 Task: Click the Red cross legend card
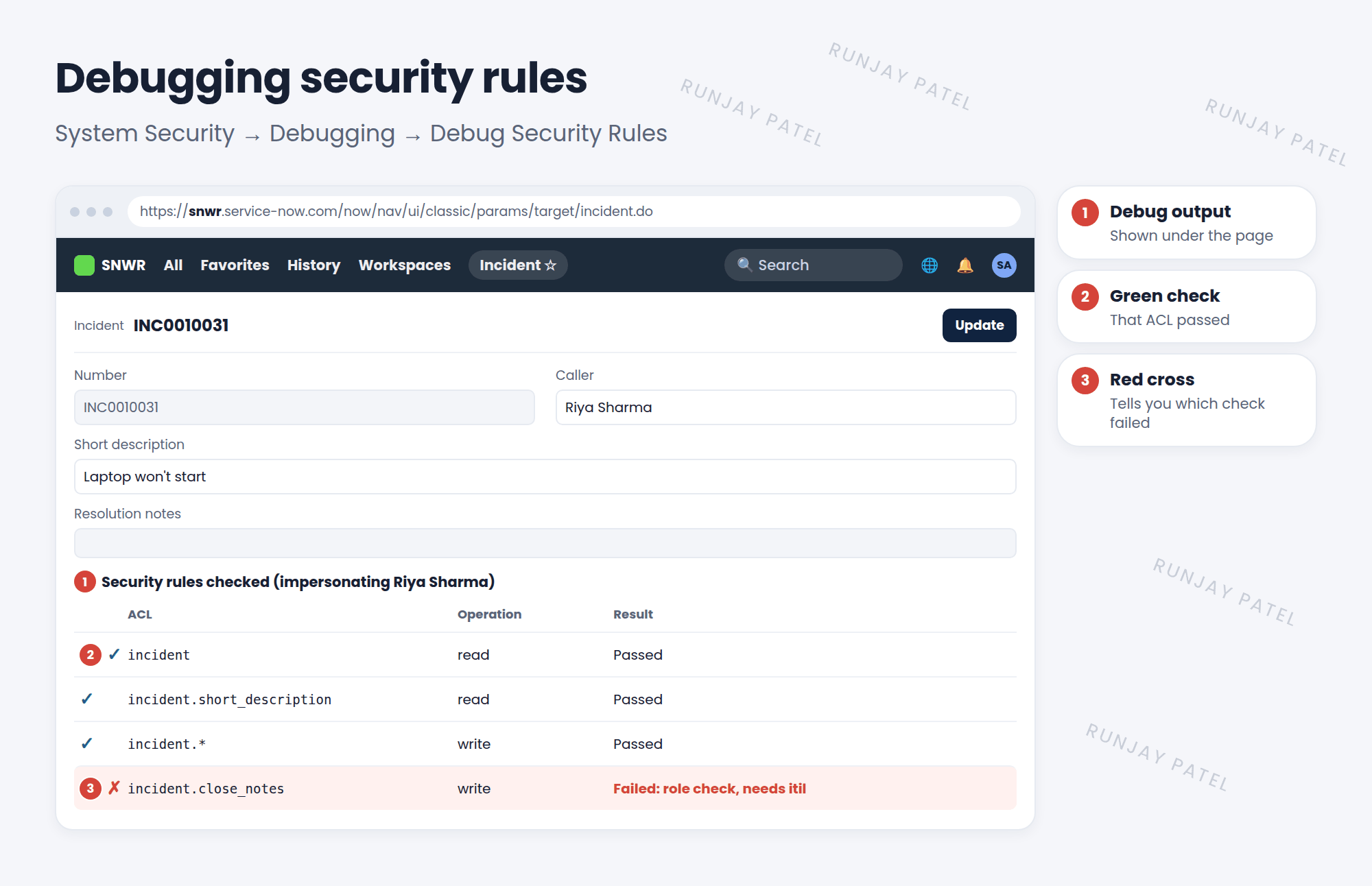coord(1186,400)
